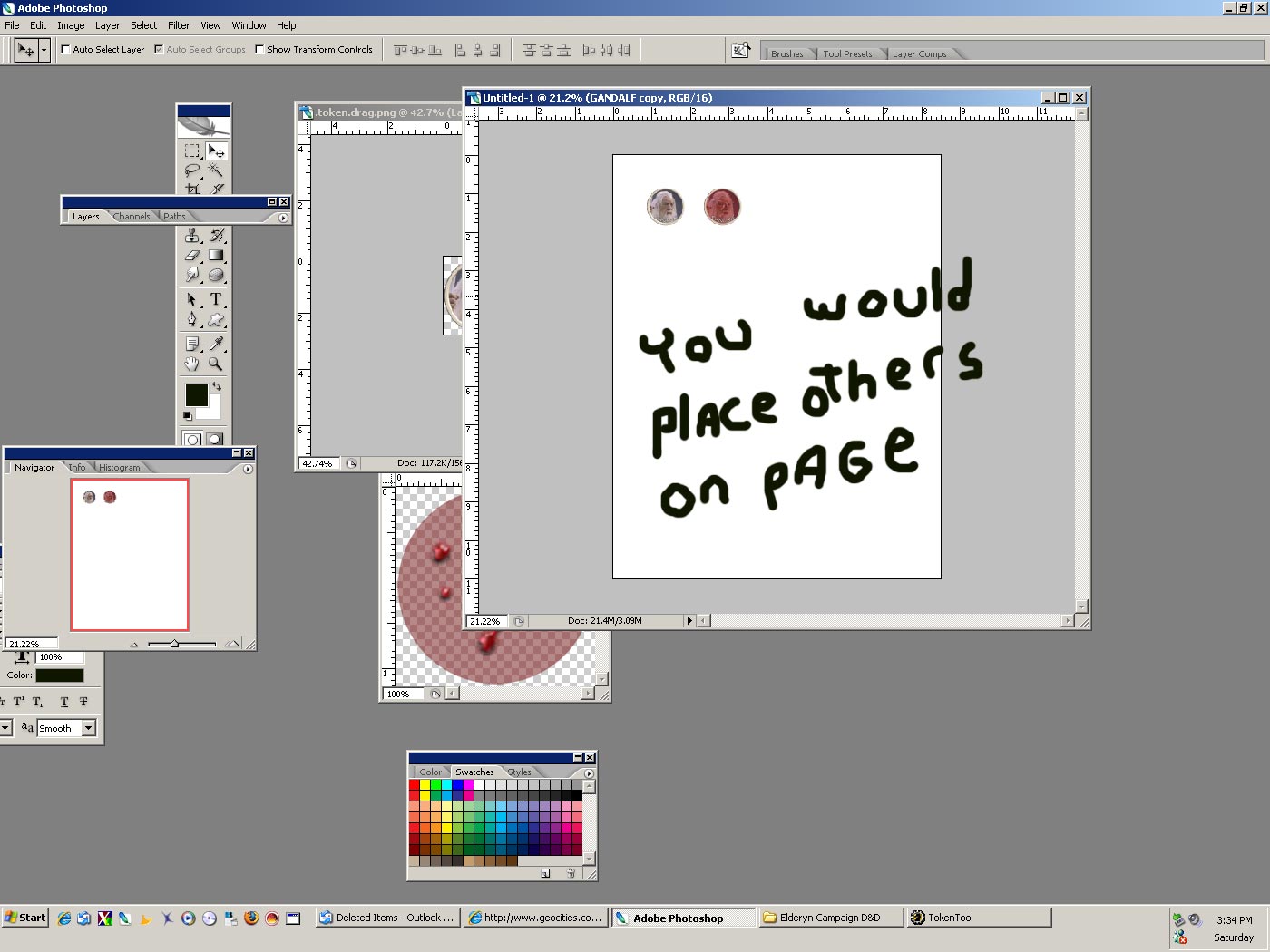Choose the Magic Wand tool
The image size is (1270, 952).
[216, 170]
